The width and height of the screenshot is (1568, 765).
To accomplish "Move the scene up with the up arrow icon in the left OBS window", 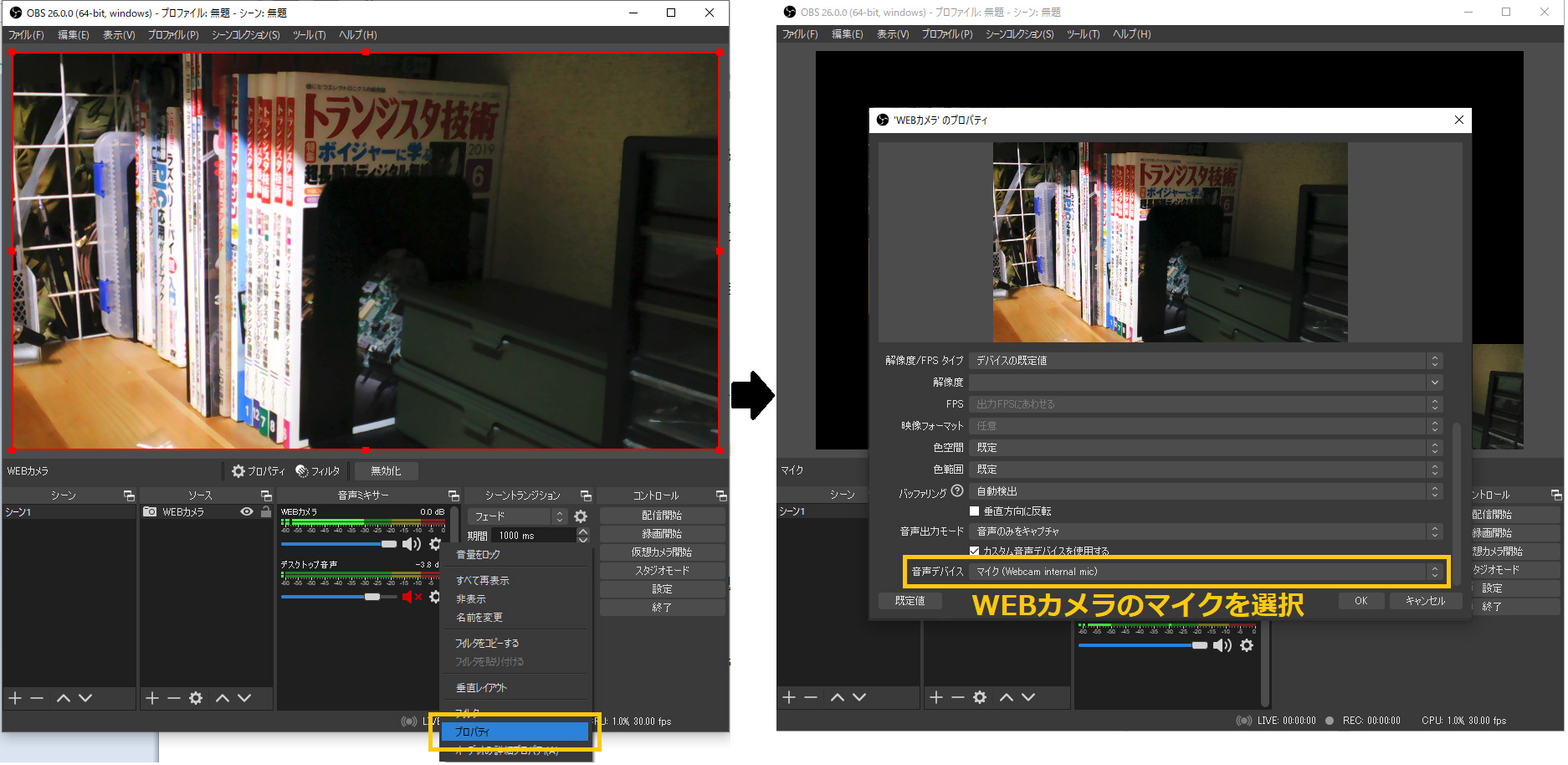I will point(64,698).
